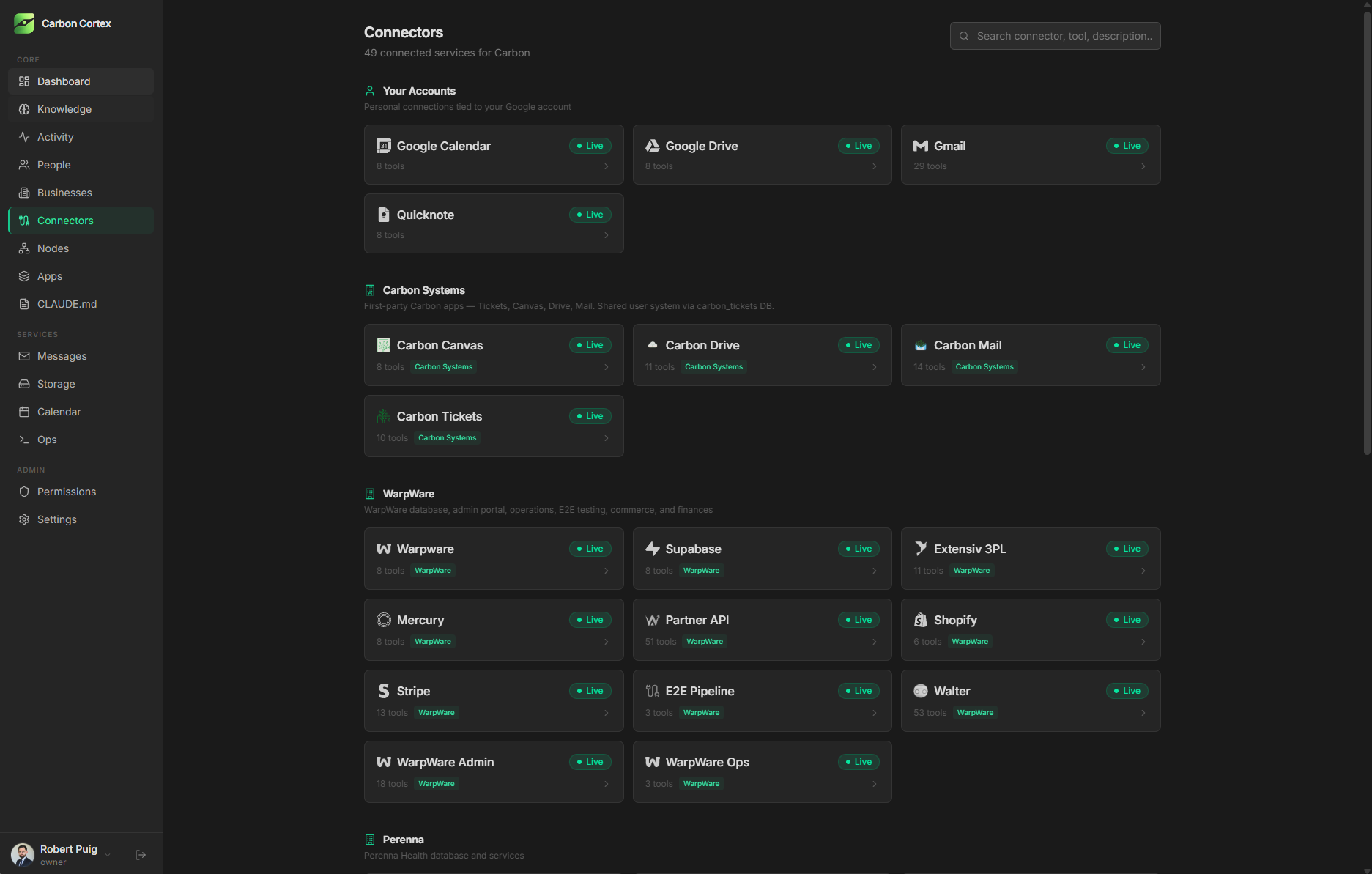
Task: Click the Mercury circle icon
Action: pyautogui.click(x=384, y=620)
